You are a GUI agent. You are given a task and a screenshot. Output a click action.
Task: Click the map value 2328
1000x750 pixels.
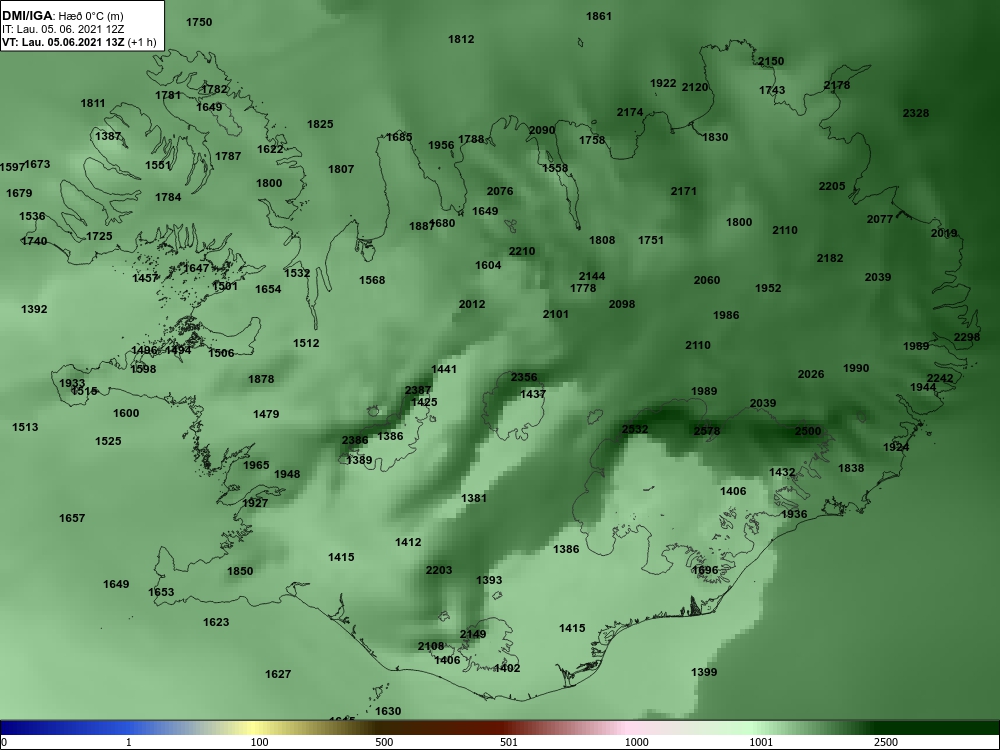click(916, 114)
